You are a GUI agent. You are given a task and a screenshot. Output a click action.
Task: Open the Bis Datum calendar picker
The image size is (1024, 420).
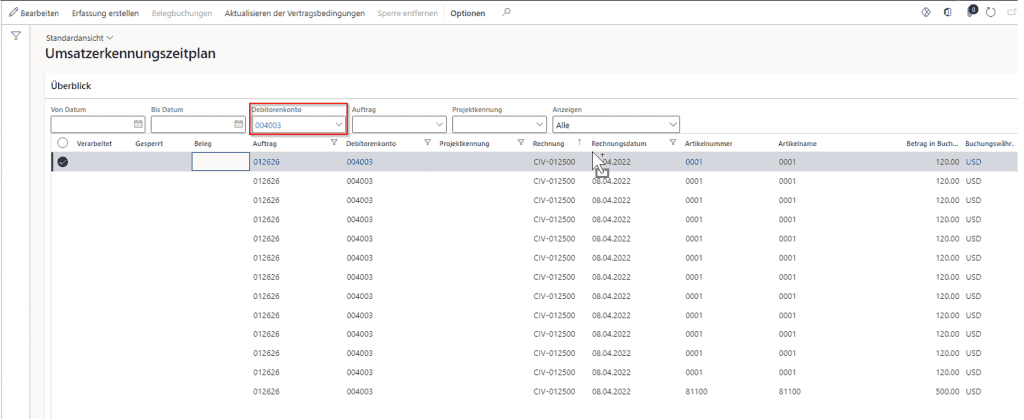[238, 125]
